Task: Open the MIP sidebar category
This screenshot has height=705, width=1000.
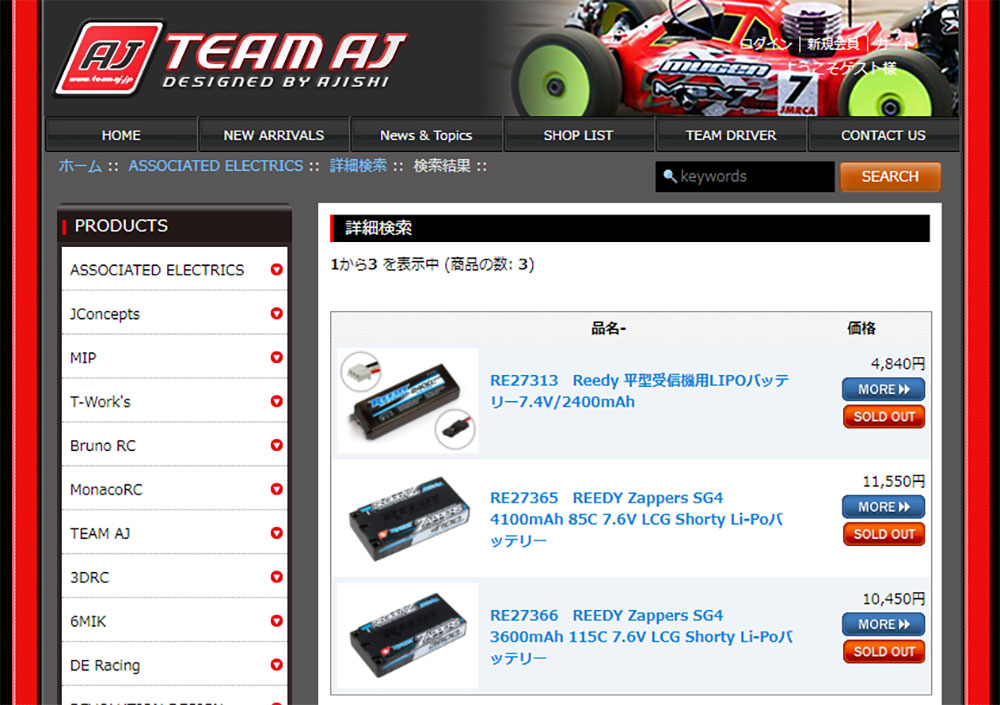Action: (x=83, y=357)
